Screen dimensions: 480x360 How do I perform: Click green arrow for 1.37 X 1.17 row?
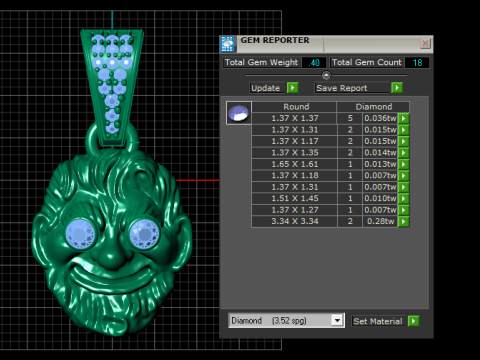pyautogui.click(x=403, y=141)
